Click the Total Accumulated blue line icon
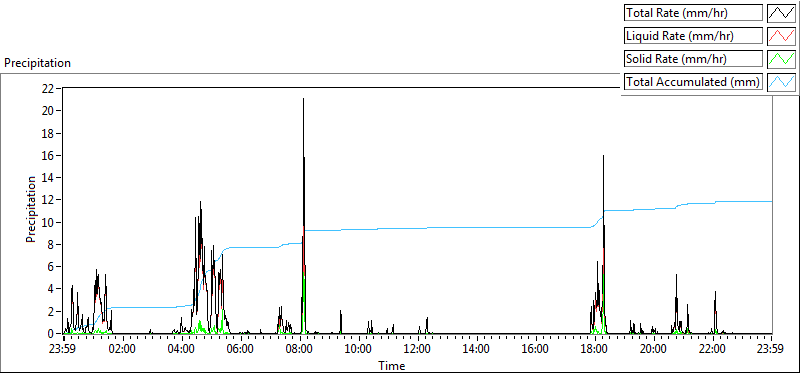This screenshot has width=800, height=373. (x=782, y=82)
